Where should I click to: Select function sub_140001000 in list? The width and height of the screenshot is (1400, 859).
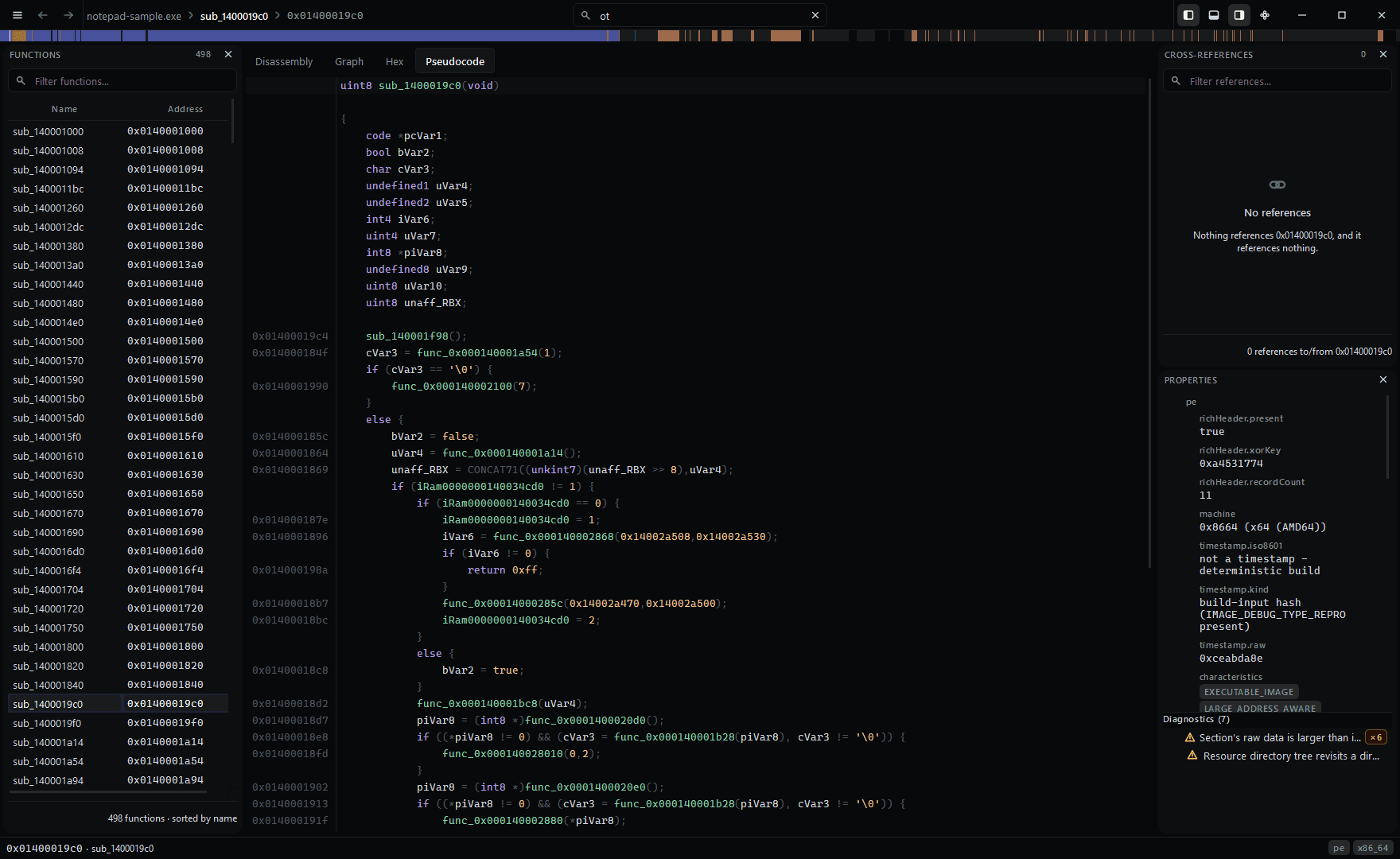118,131
